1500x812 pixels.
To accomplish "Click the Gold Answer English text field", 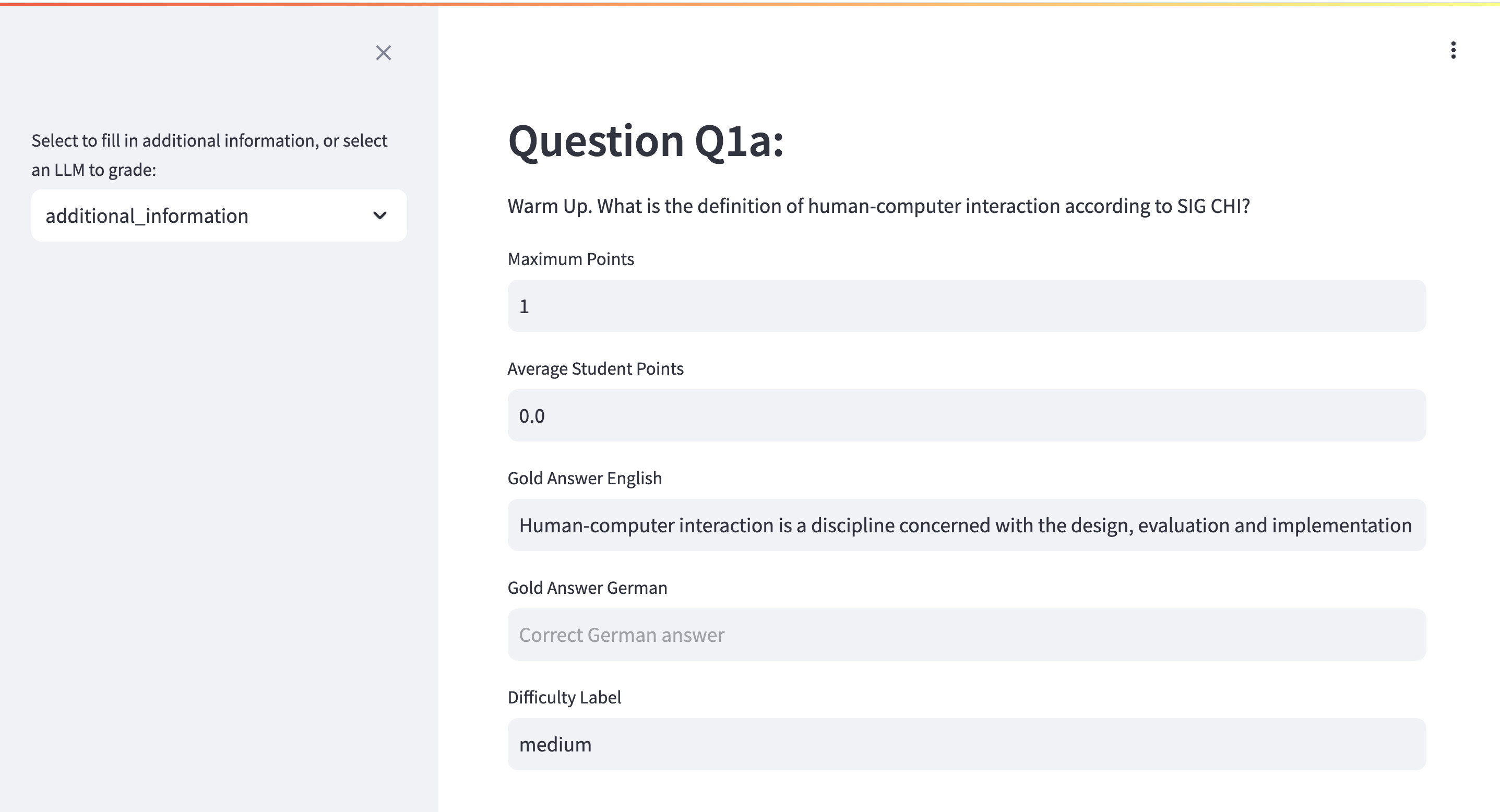I will coord(967,525).
